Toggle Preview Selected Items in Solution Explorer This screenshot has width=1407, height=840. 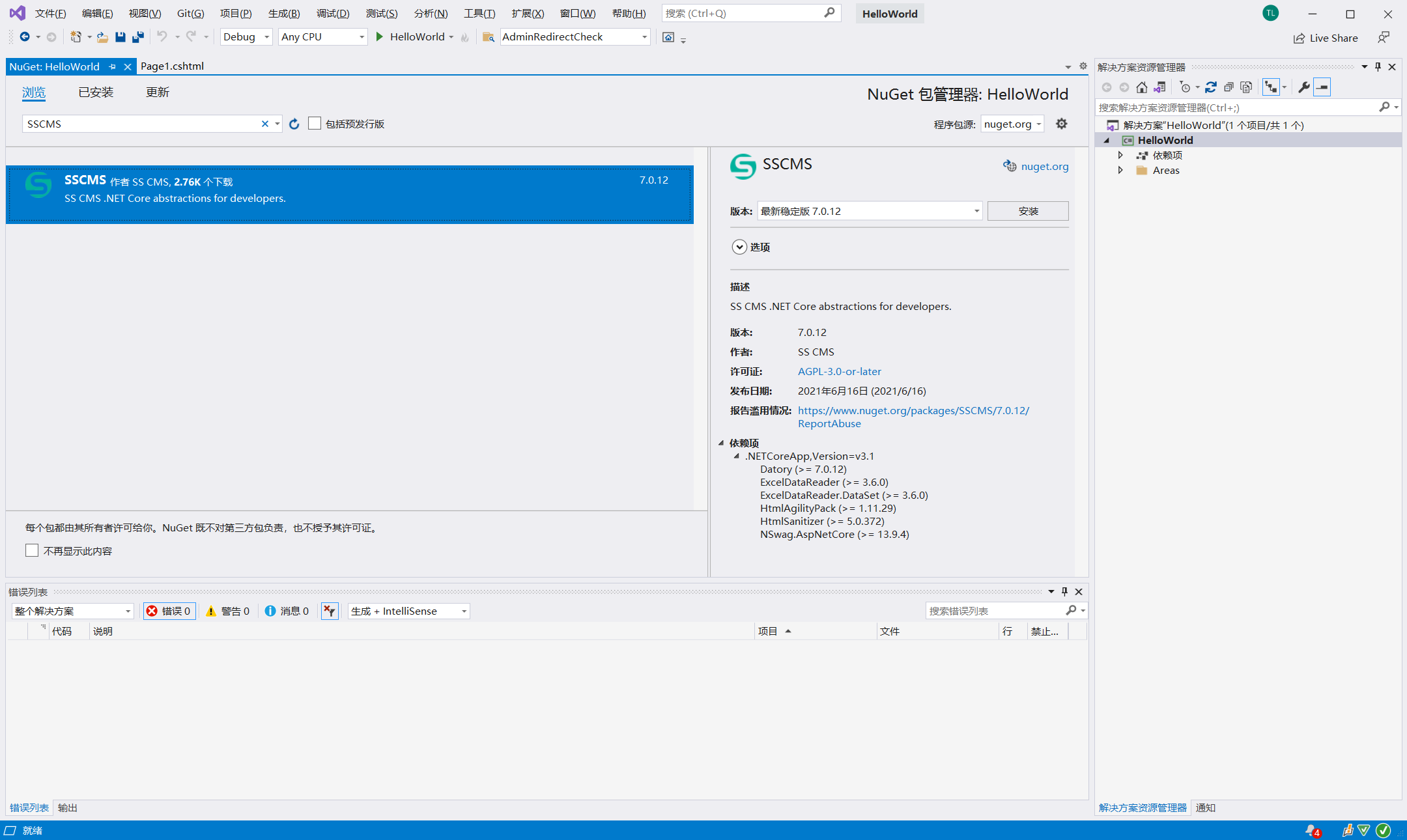coord(1322,87)
